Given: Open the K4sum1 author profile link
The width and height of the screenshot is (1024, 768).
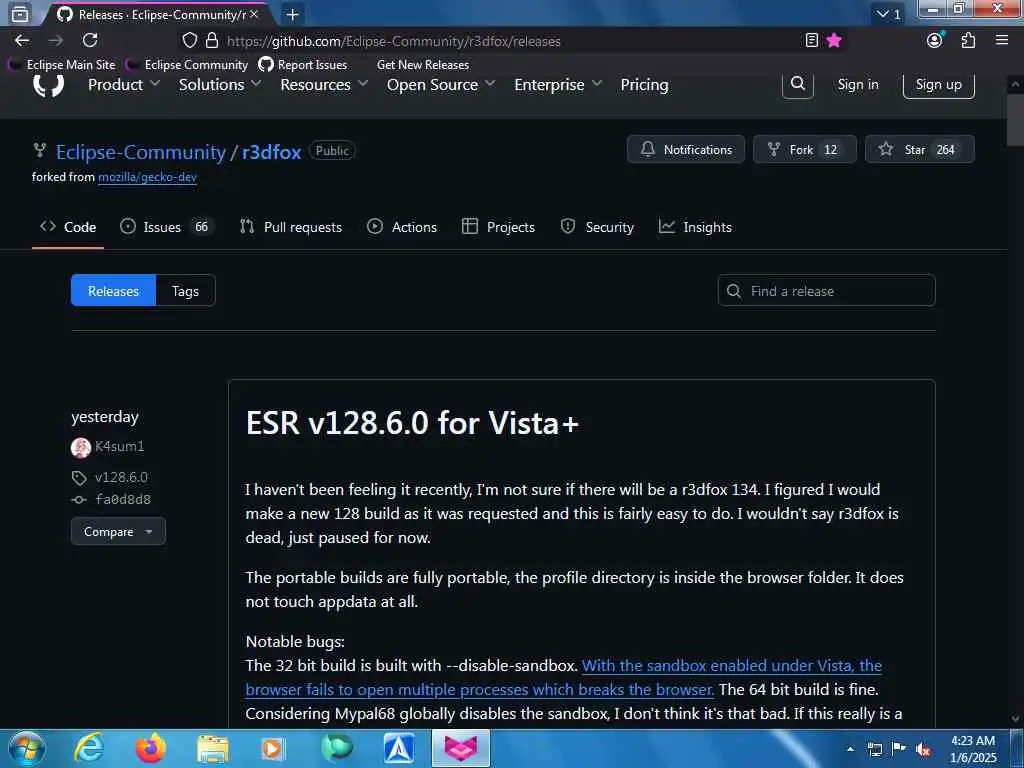Looking at the screenshot, I should coord(119,447).
